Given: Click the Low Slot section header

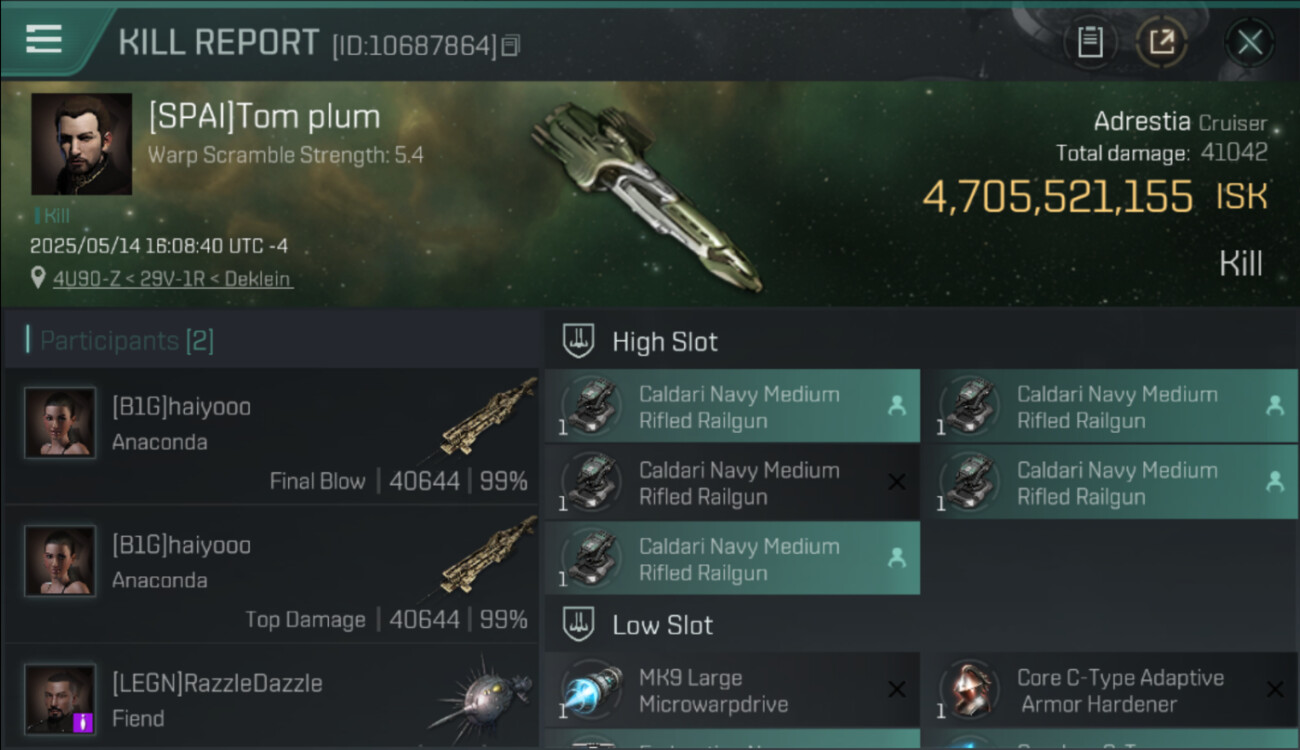Looking at the screenshot, I should [x=662, y=626].
